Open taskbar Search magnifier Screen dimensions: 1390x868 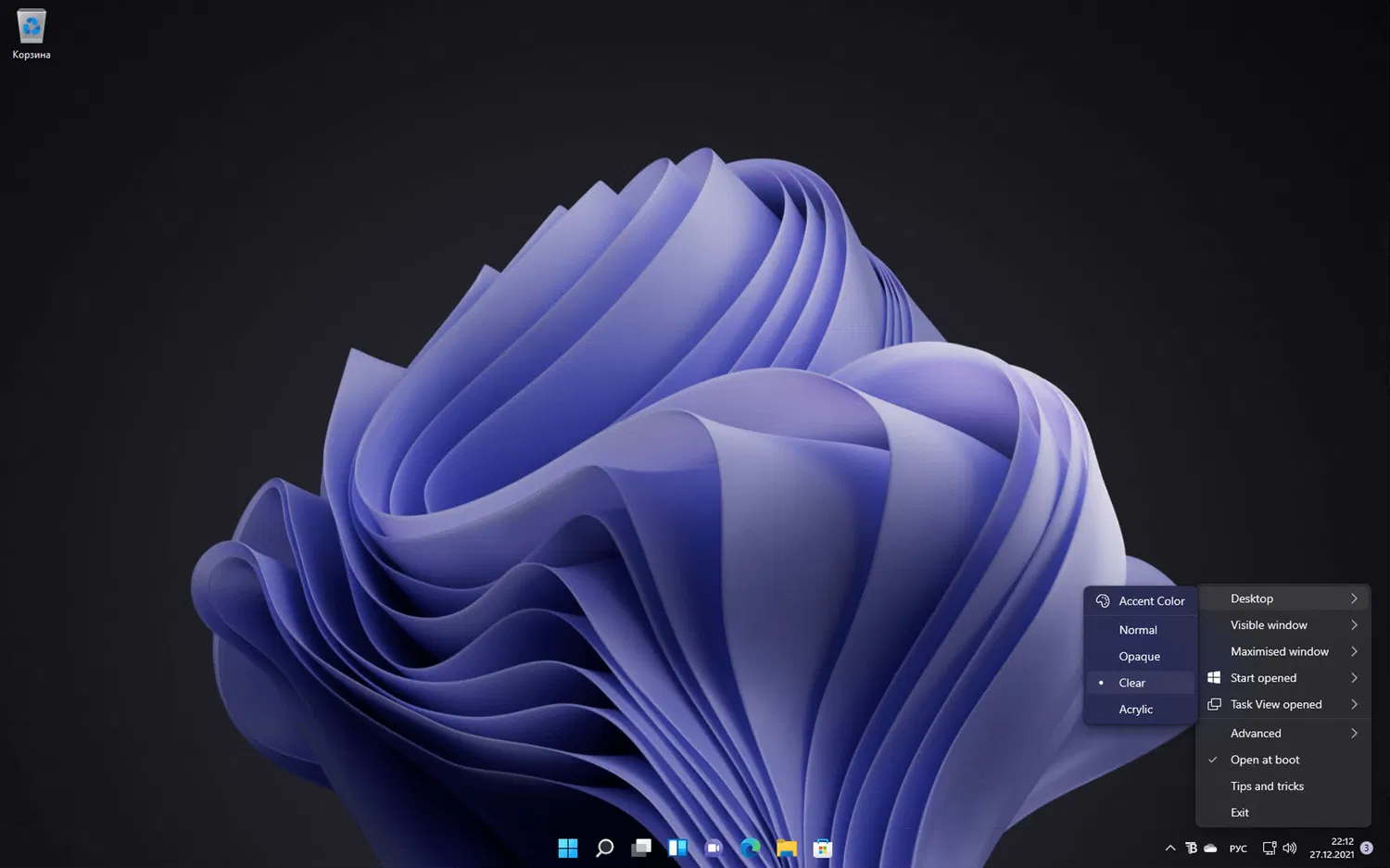pos(604,848)
